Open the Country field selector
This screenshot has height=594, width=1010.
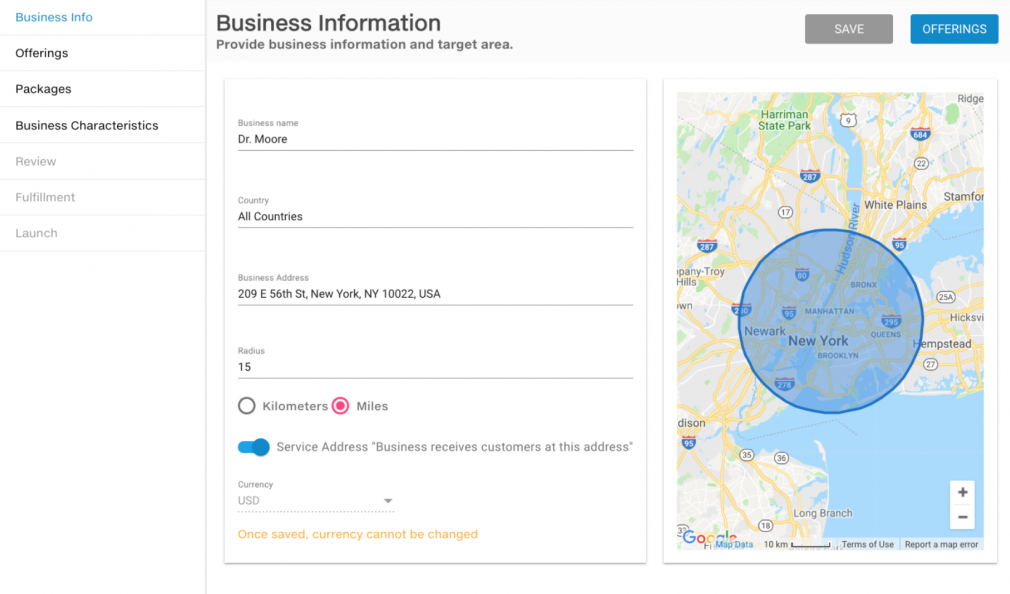(x=435, y=216)
